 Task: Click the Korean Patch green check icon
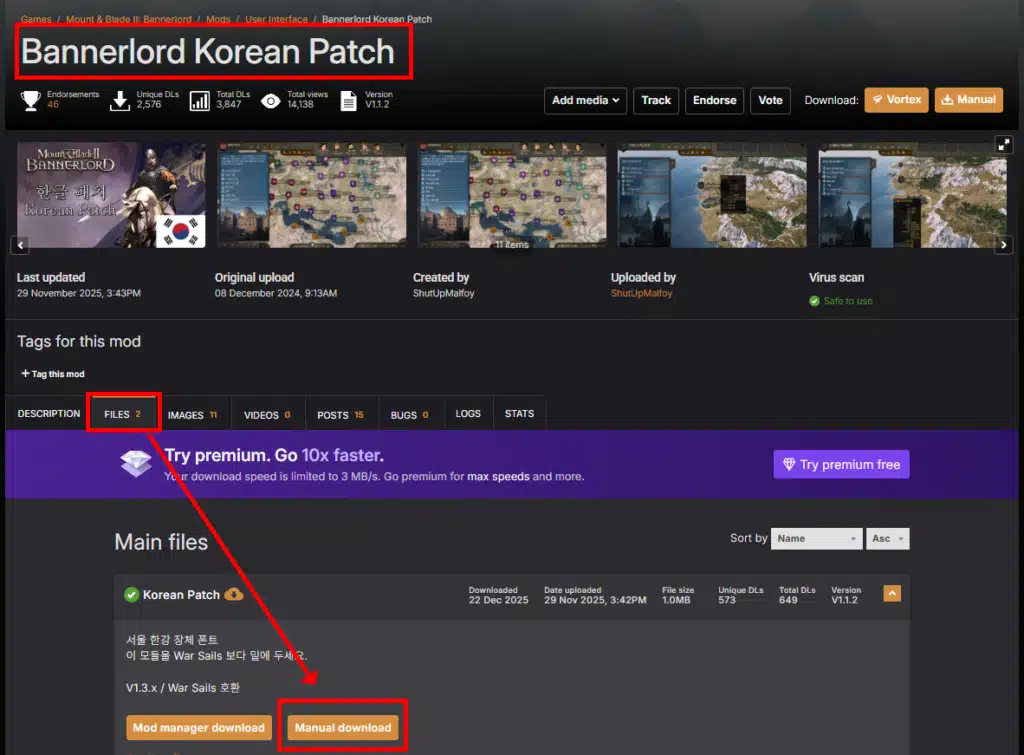131,595
